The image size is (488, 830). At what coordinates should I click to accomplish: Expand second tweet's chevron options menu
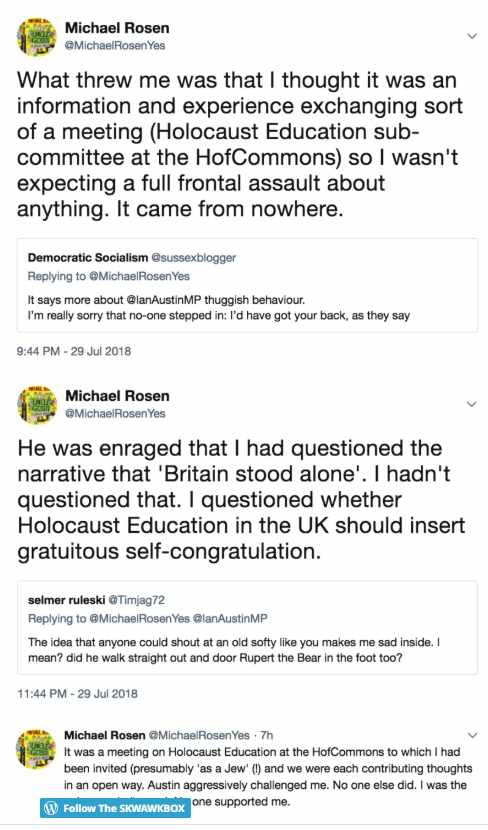tap(471, 404)
